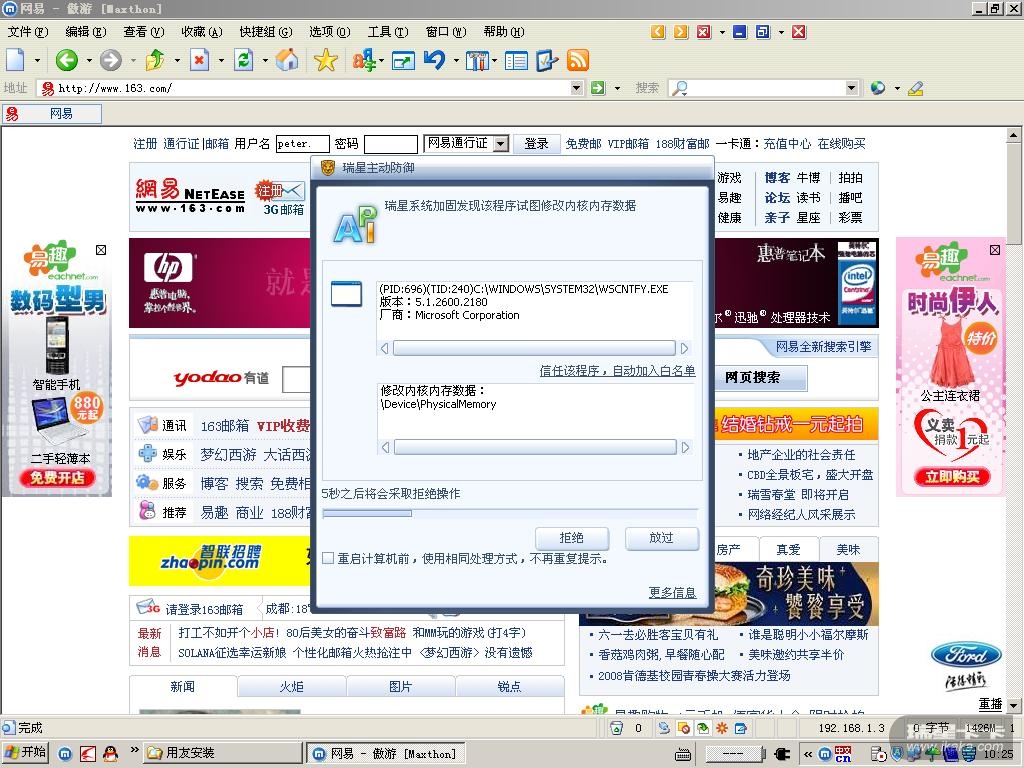Open the address bar dropdown

click(x=576, y=88)
